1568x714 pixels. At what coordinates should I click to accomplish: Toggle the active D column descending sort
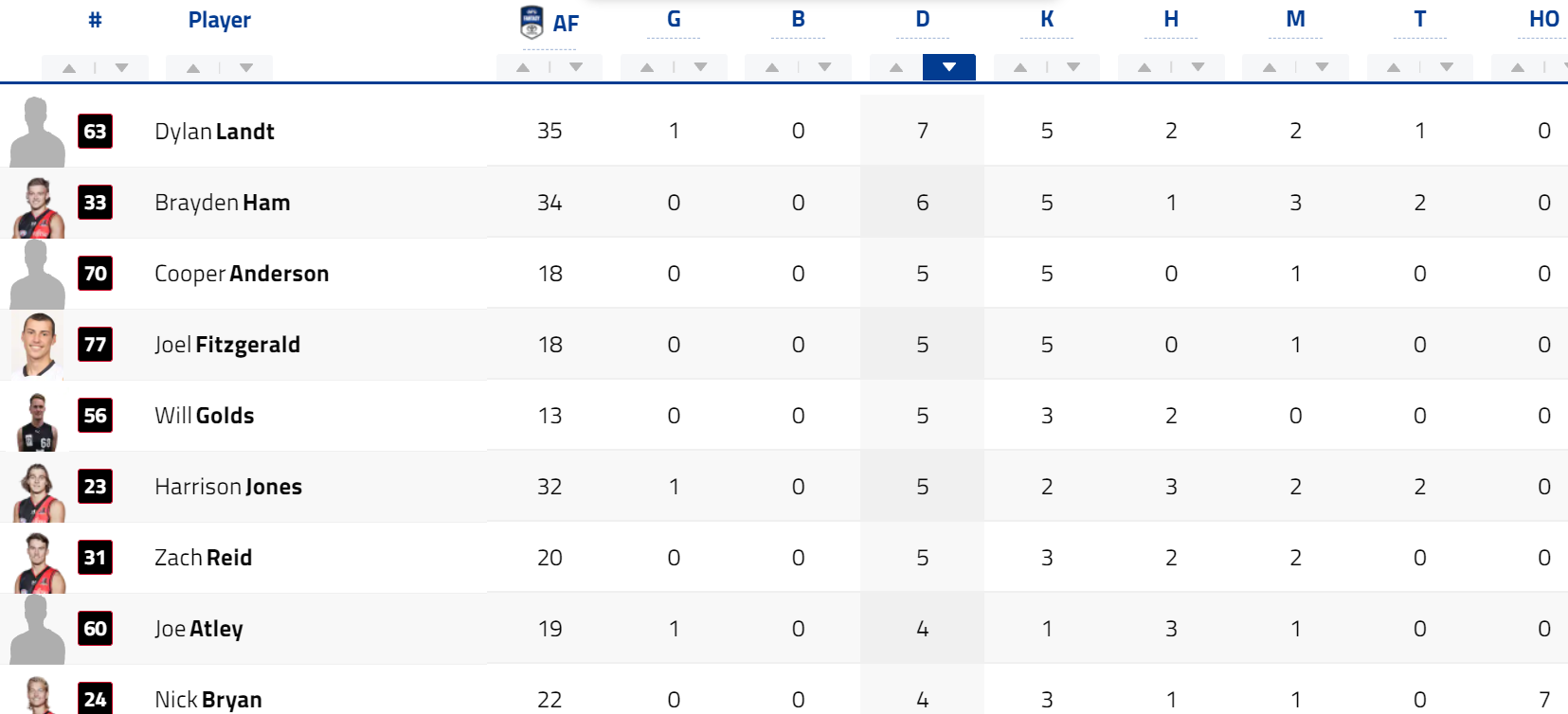(949, 67)
